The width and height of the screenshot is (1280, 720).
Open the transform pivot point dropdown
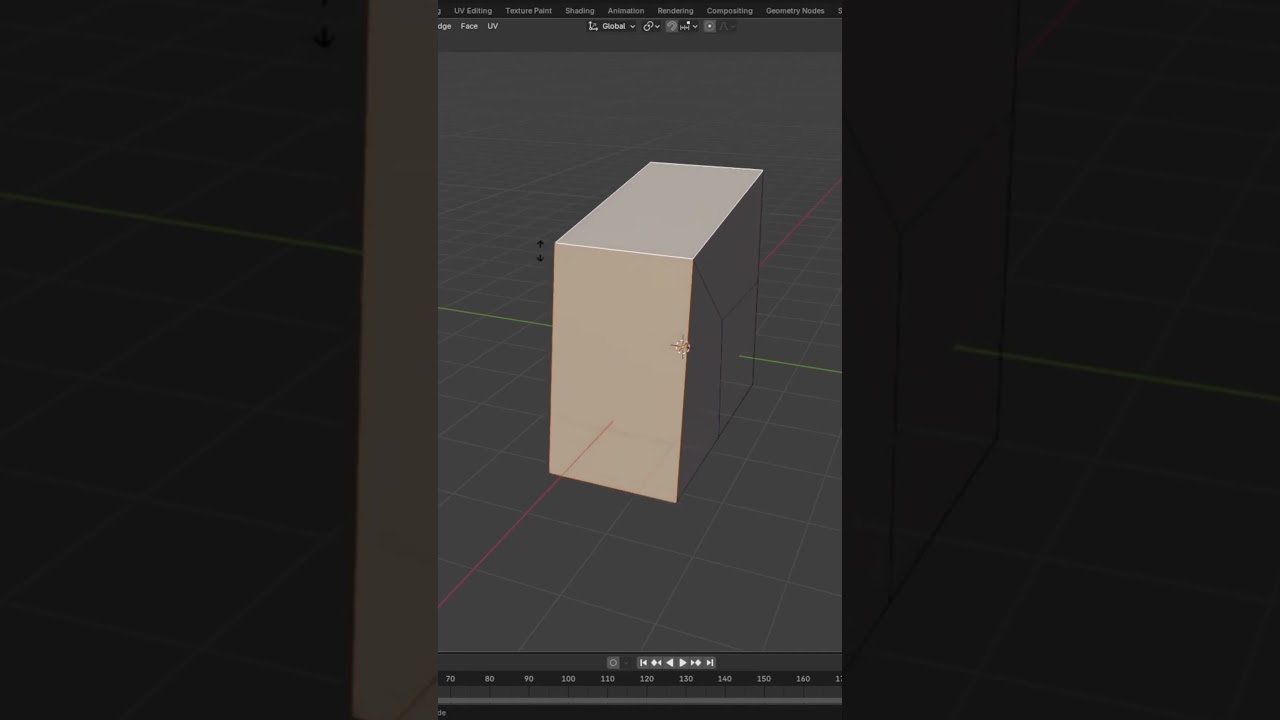pyautogui.click(x=651, y=26)
